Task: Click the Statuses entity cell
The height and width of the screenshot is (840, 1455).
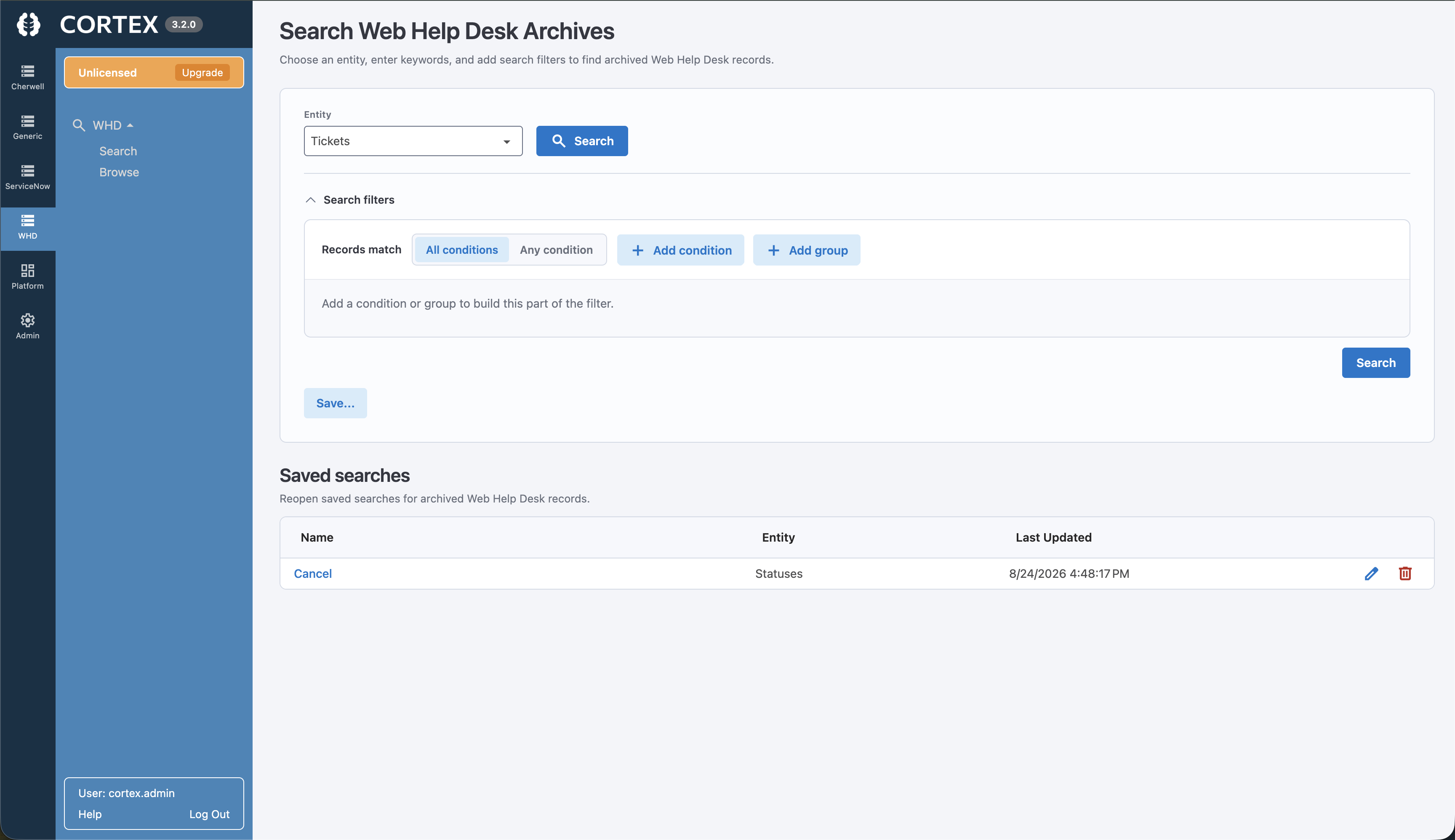Action: [778, 574]
